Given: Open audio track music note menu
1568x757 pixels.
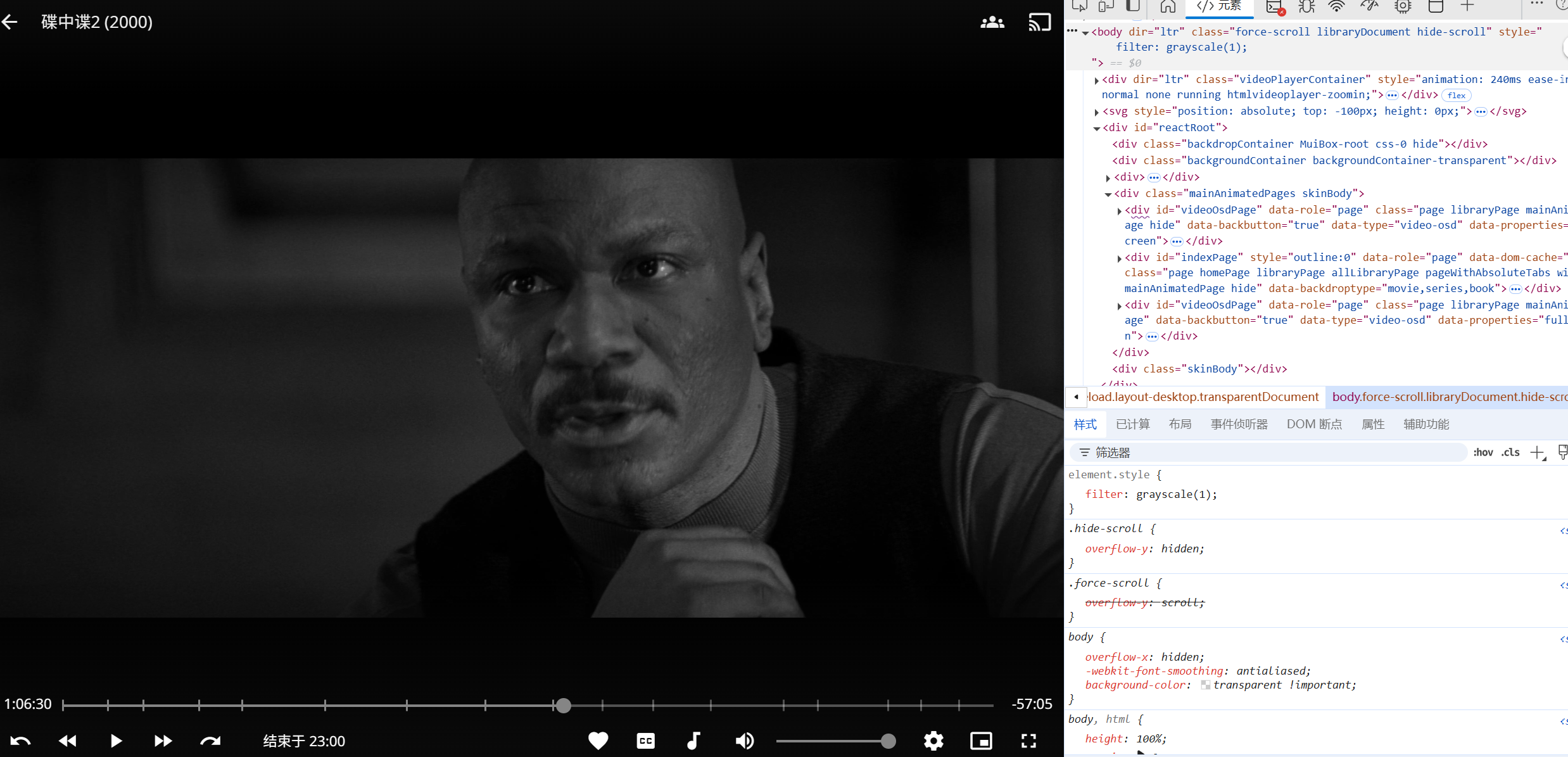Looking at the screenshot, I should pos(693,741).
